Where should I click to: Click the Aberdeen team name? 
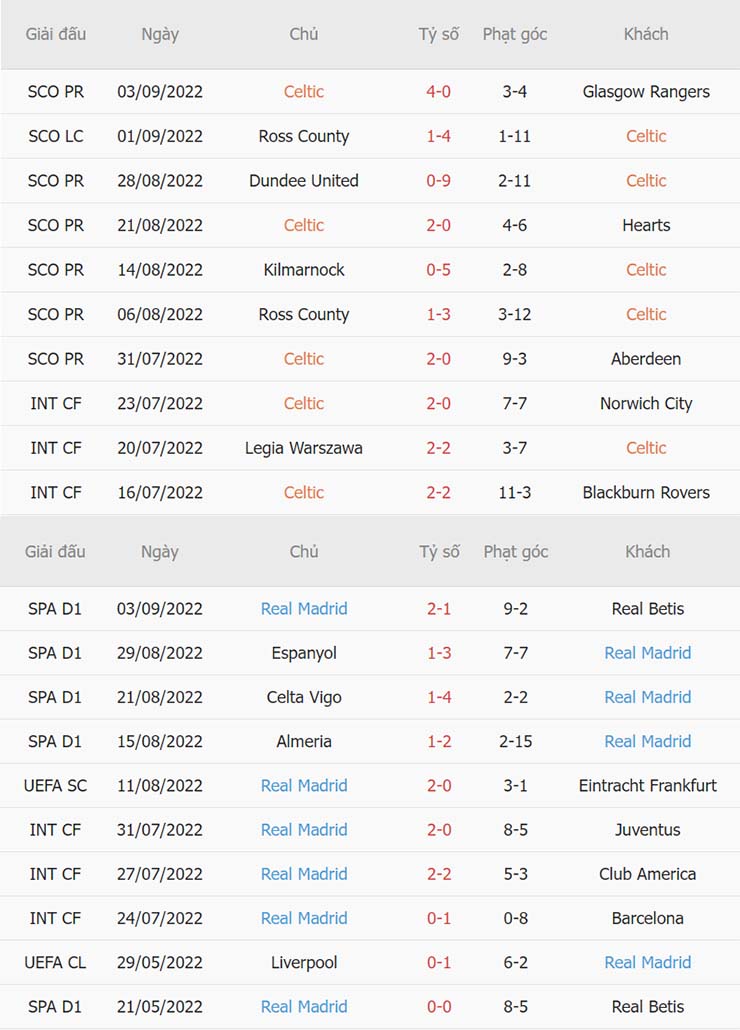click(x=646, y=359)
